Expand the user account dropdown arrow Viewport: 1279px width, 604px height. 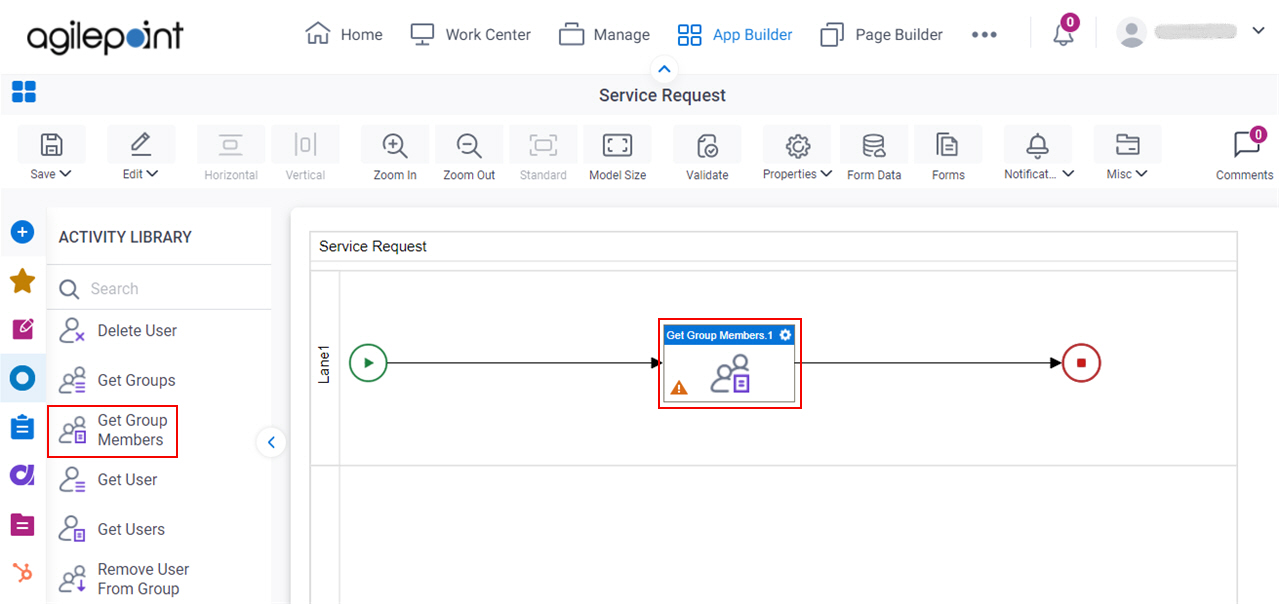click(1258, 31)
